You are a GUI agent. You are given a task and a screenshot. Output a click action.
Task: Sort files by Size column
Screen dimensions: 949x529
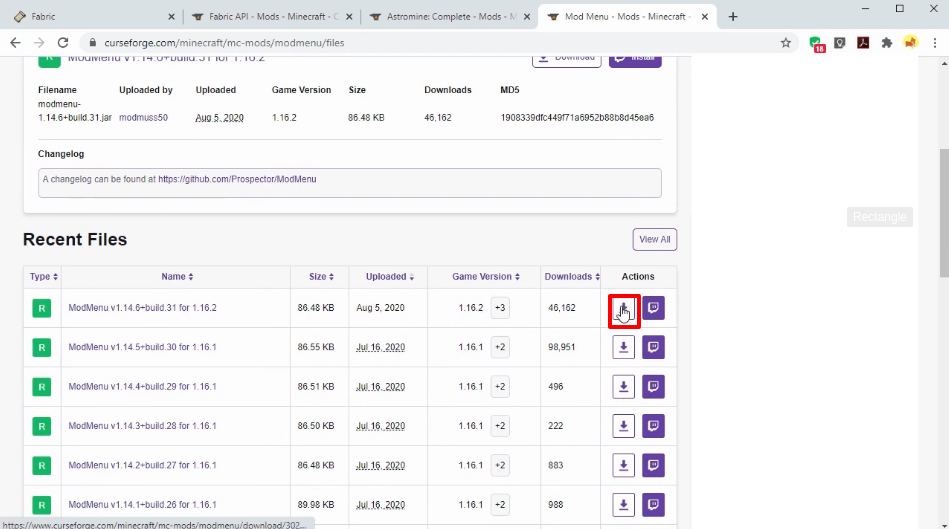(321, 277)
